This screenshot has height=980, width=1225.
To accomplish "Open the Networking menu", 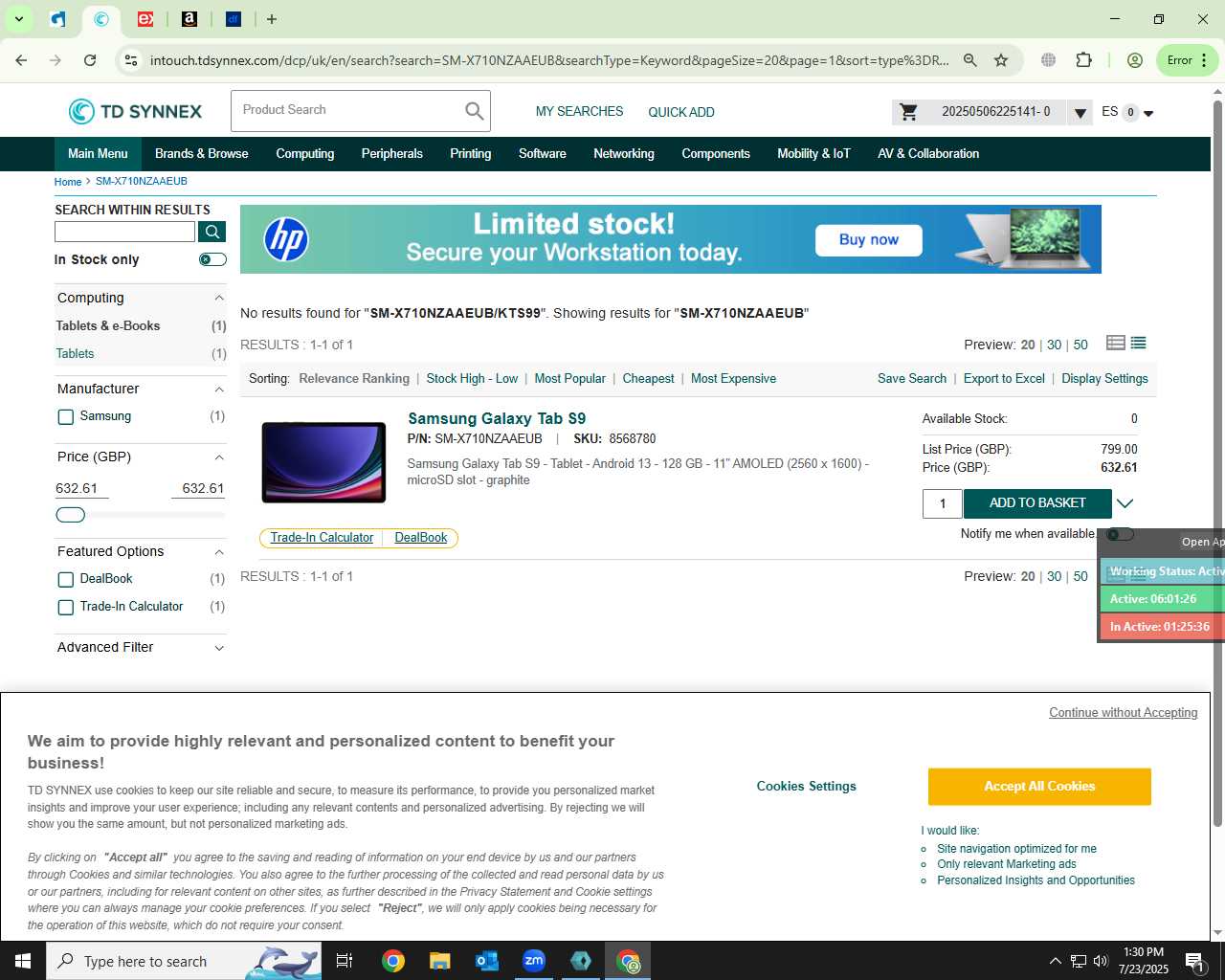I will coord(624,153).
